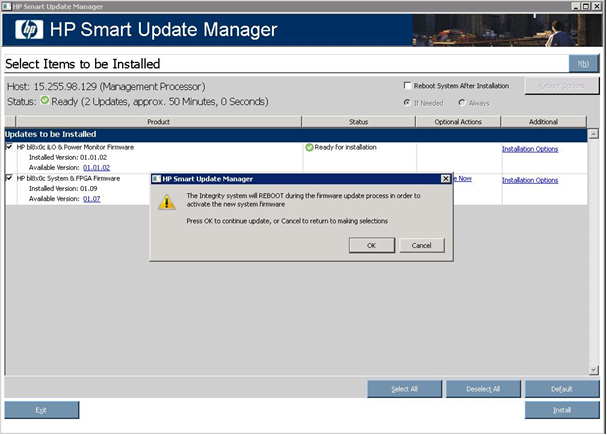607x435 pixels.
Task: Open help with the question mark button
Action: point(582,64)
